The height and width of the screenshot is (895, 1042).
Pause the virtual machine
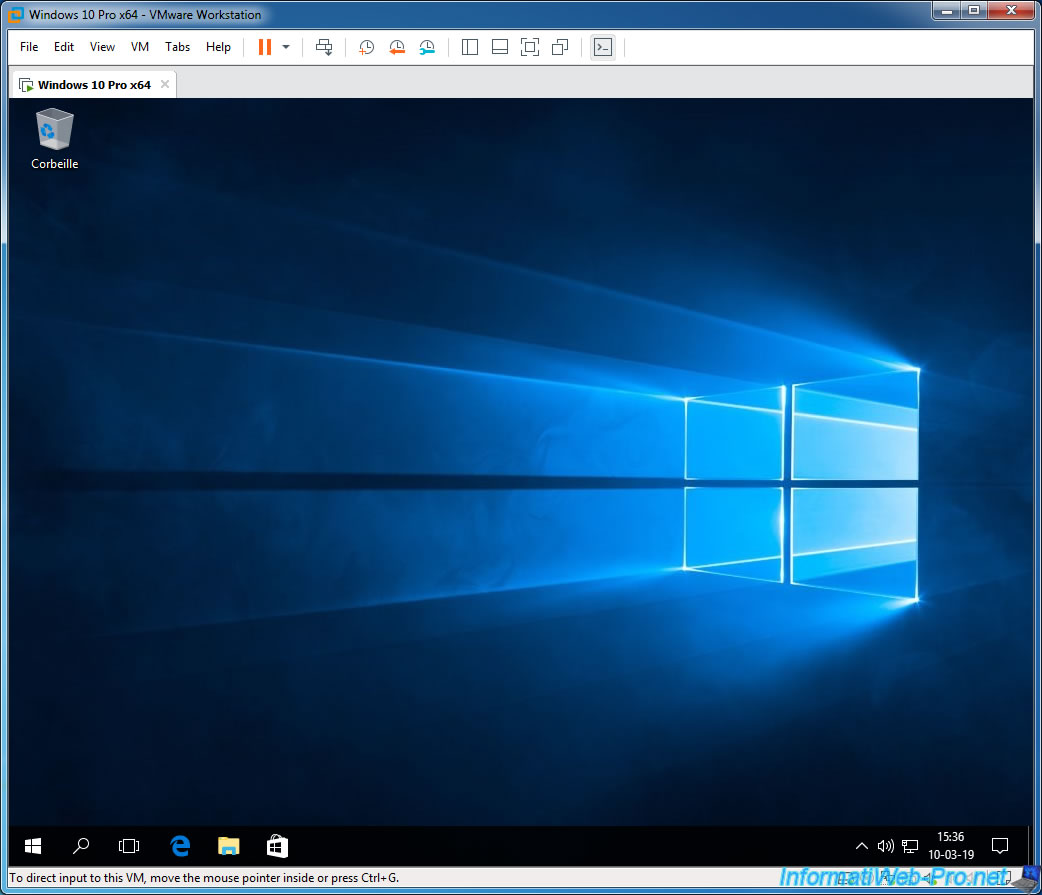point(264,47)
